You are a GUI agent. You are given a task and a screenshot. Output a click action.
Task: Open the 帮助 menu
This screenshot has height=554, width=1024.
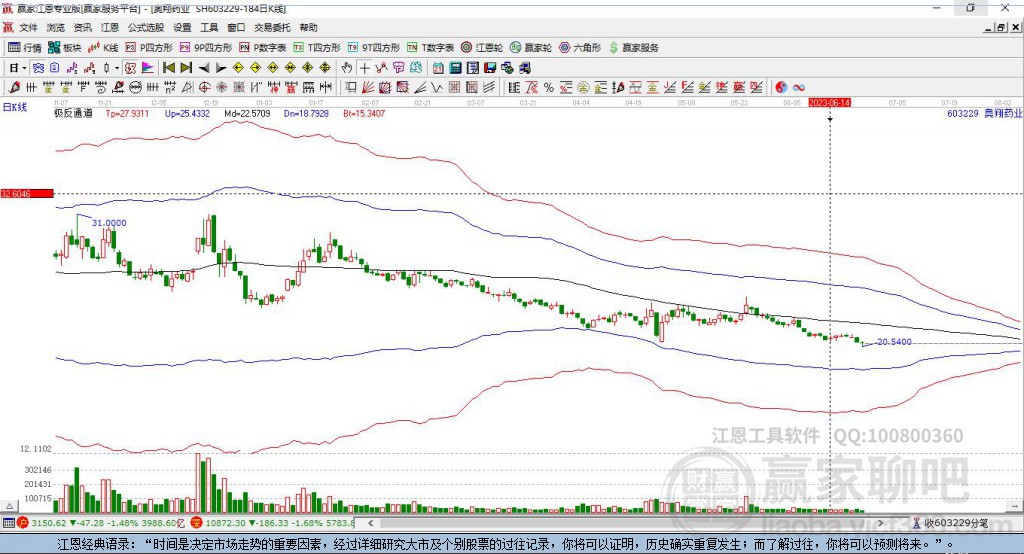(x=308, y=27)
